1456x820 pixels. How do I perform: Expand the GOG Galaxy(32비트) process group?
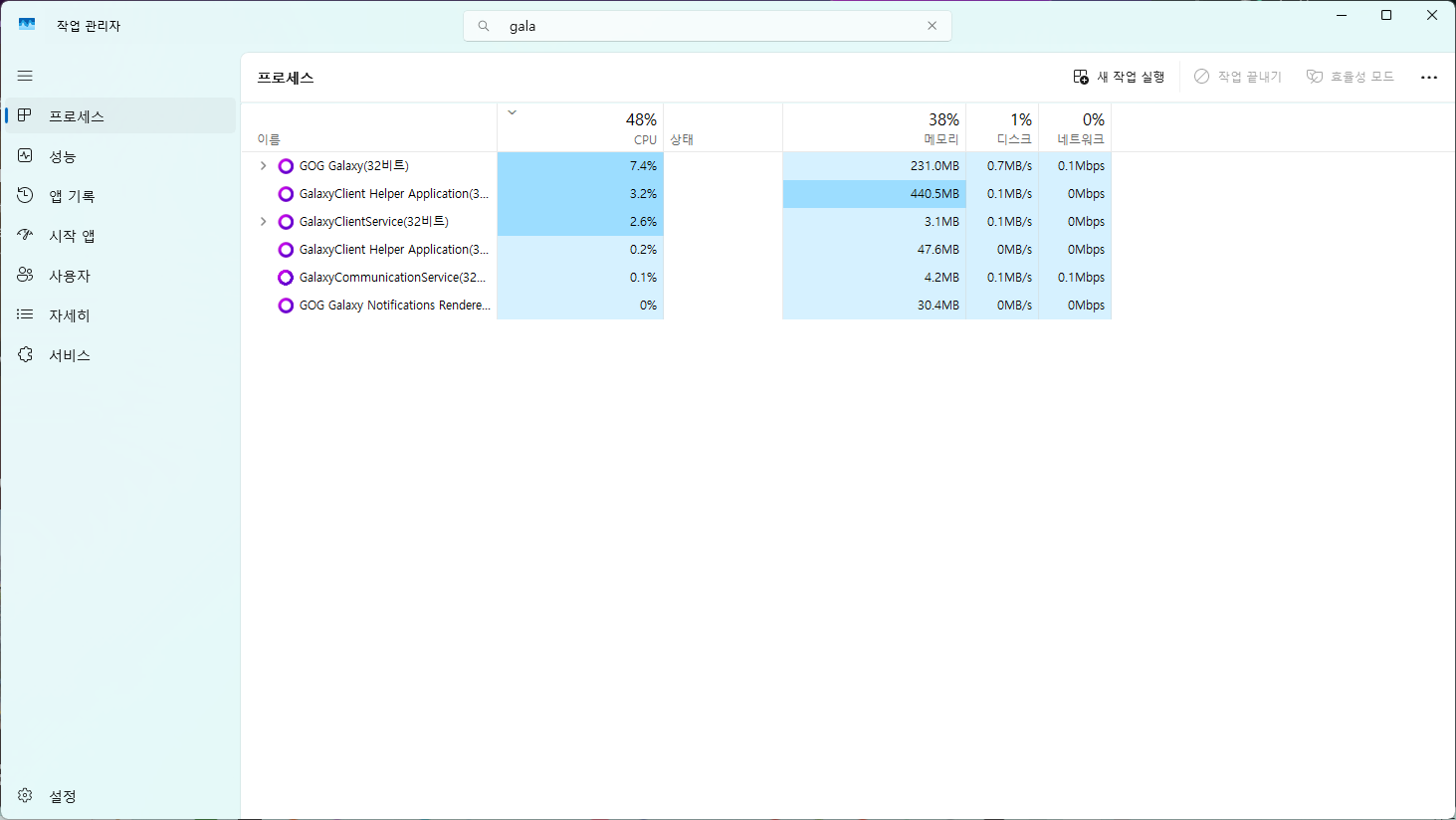click(263, 166)
